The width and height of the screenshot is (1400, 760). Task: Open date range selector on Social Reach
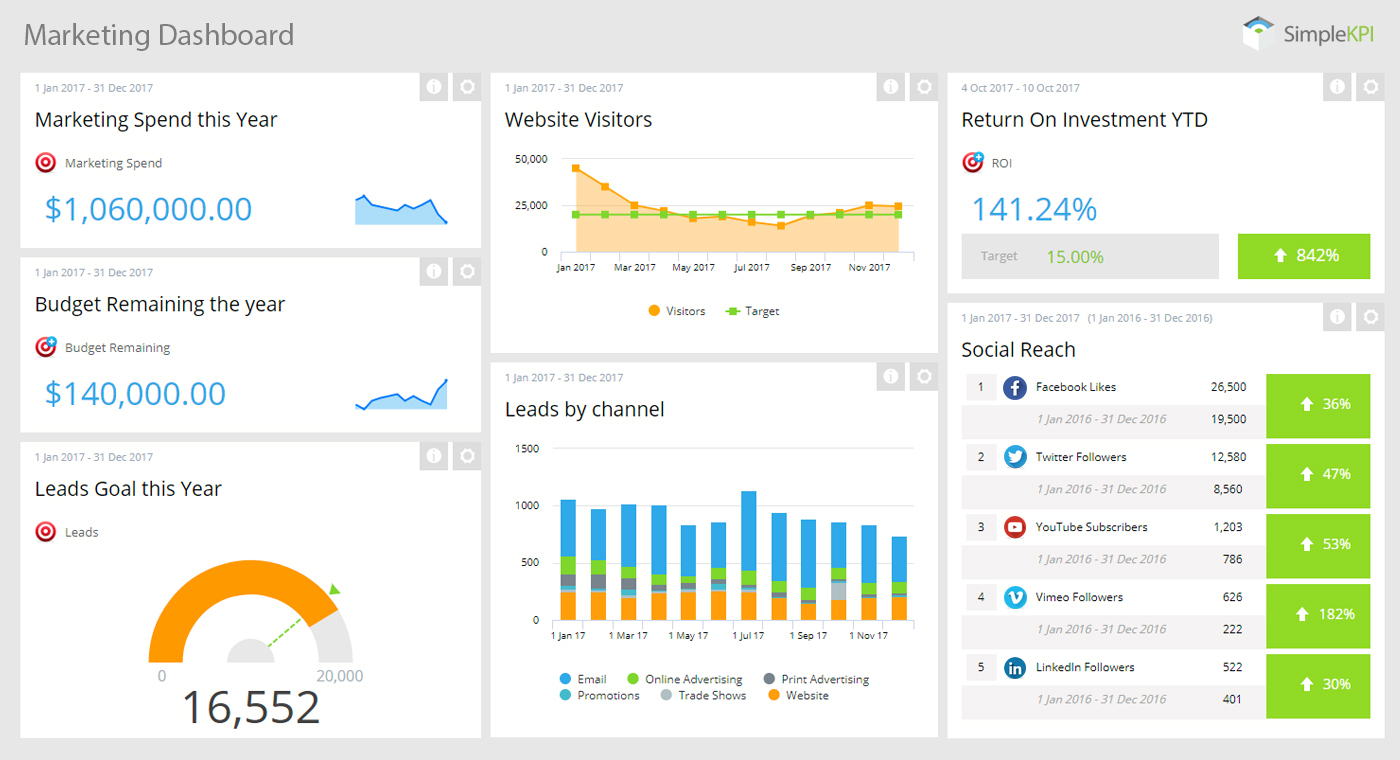pos(1020,317)
